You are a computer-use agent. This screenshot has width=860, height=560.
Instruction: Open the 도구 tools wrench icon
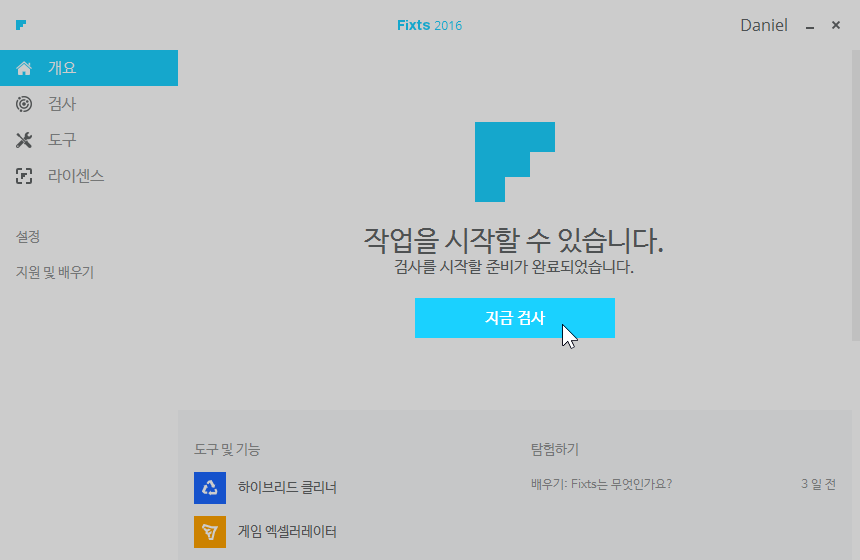24,140
